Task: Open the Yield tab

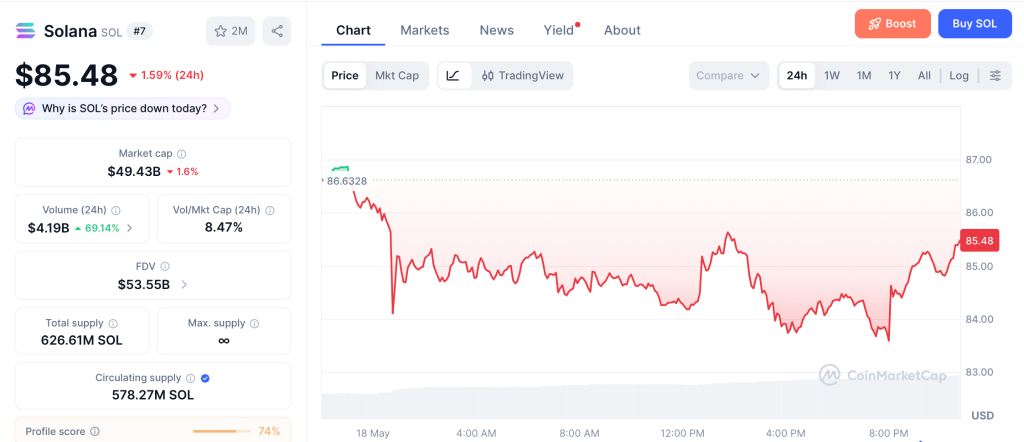Action: point(559,30)
